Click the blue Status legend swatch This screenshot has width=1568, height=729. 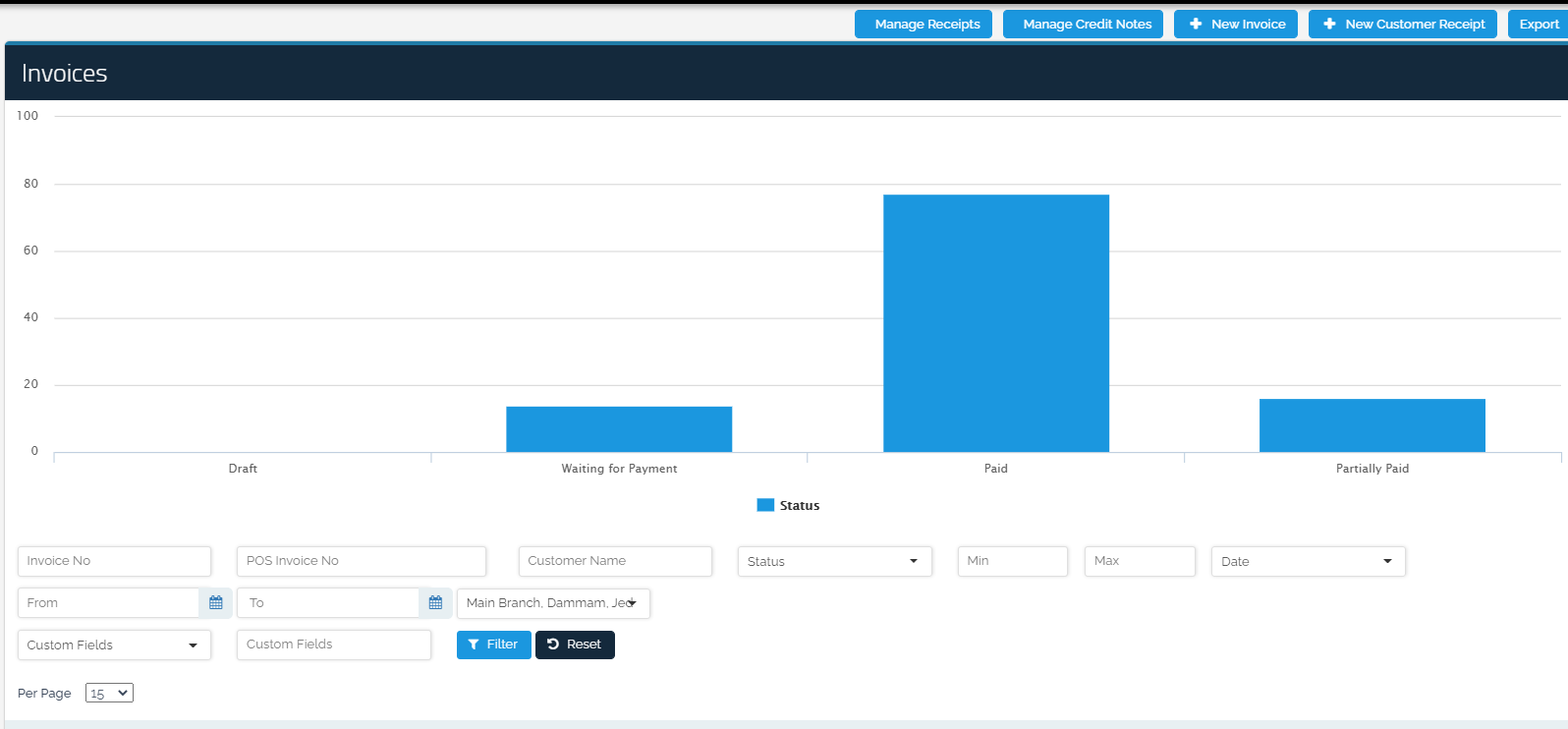tap(765, 505)
